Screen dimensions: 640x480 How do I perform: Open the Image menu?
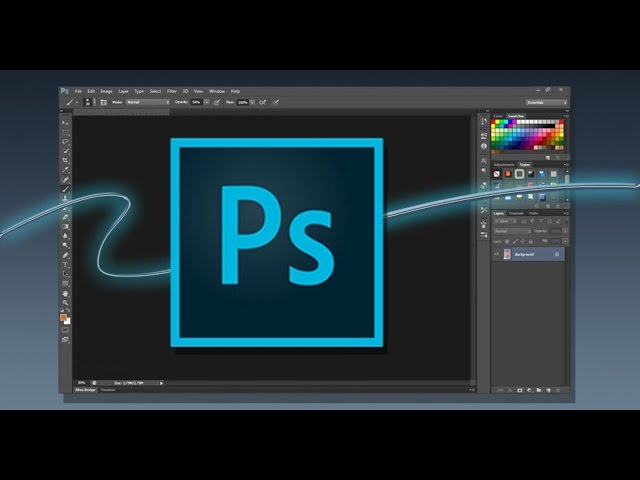click(107, 91)
